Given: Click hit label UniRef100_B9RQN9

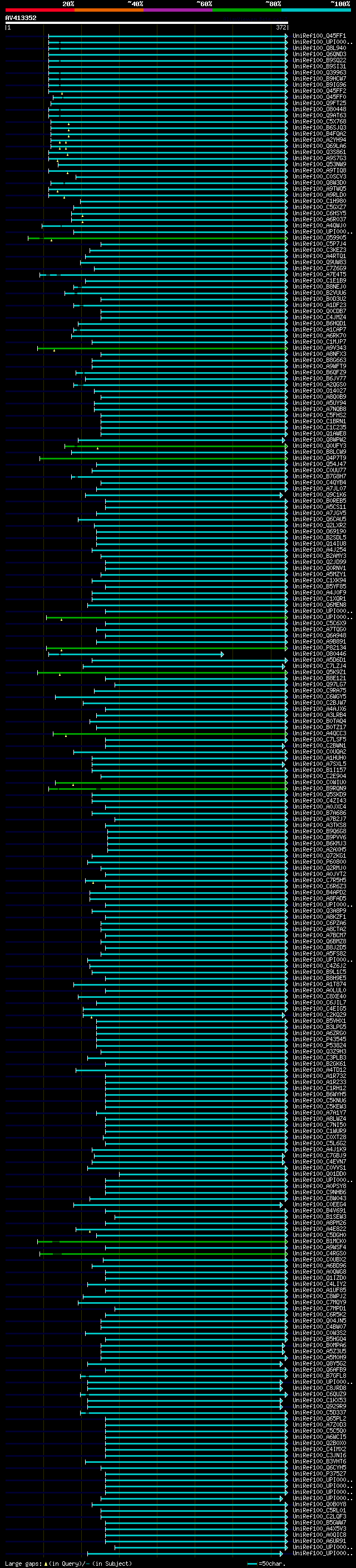Looking at the screenshot, I should pos(319,788).
